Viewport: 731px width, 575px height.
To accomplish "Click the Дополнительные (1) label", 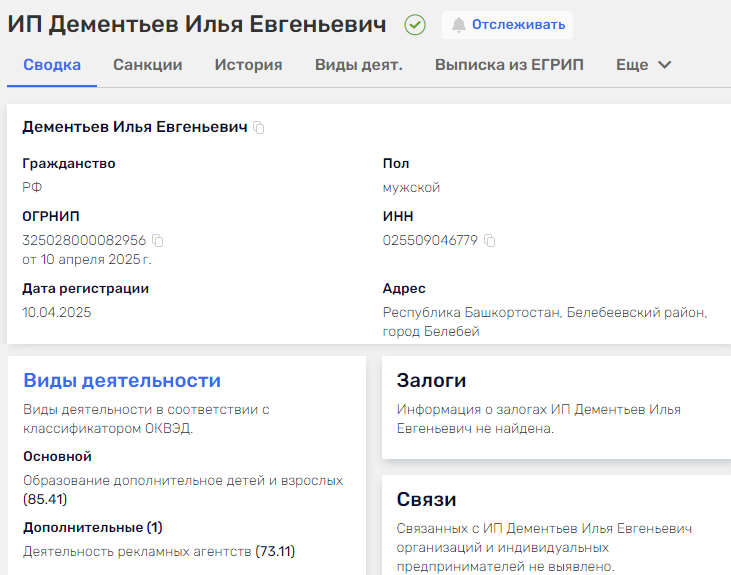I will [93, 527].
